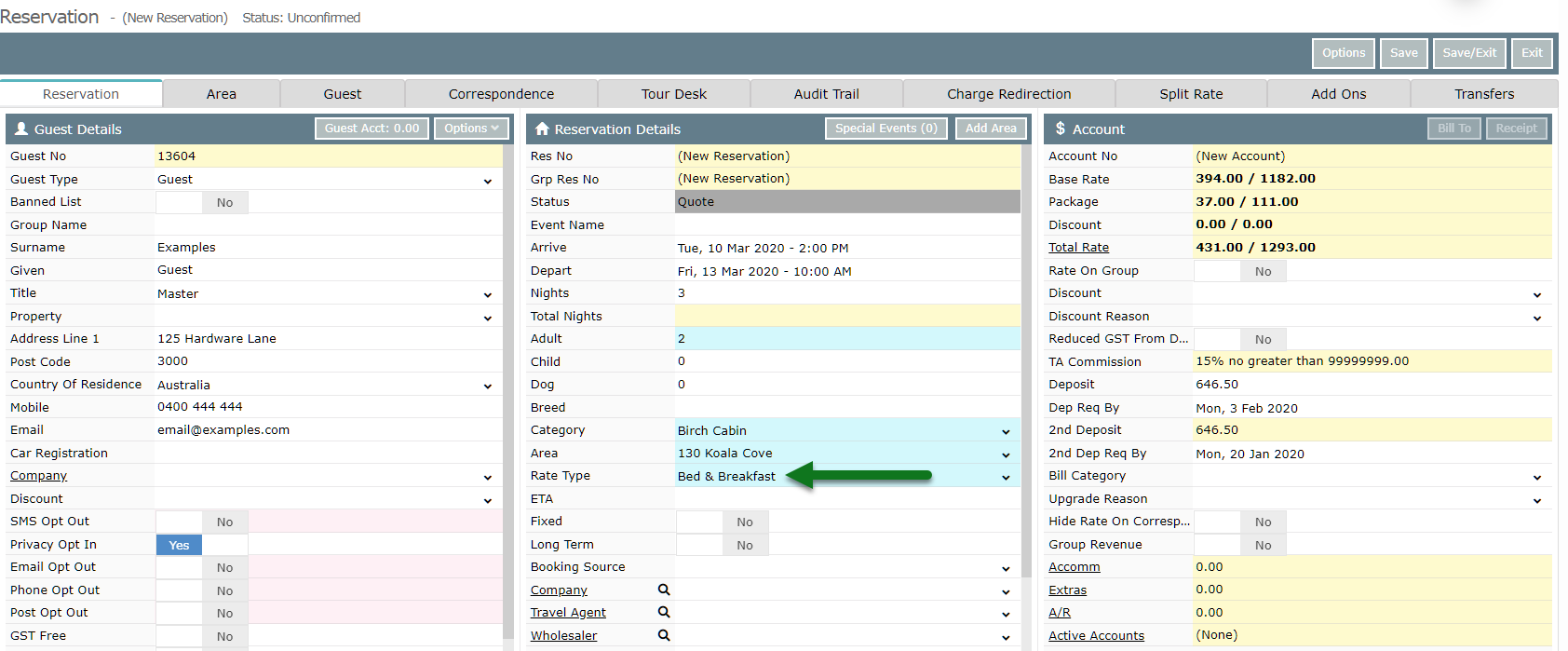
Task: Open the Charge Redirection tab
Action: [1009, 94]
